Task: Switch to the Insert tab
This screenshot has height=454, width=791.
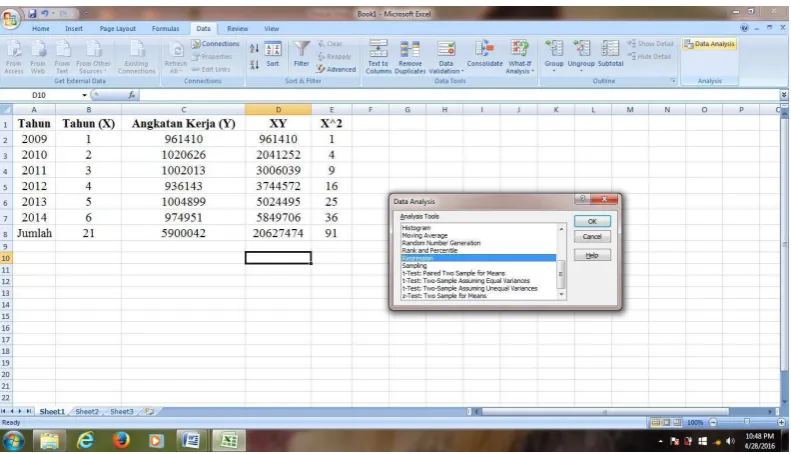Action: pyautogui.click(x=74, y=29)
